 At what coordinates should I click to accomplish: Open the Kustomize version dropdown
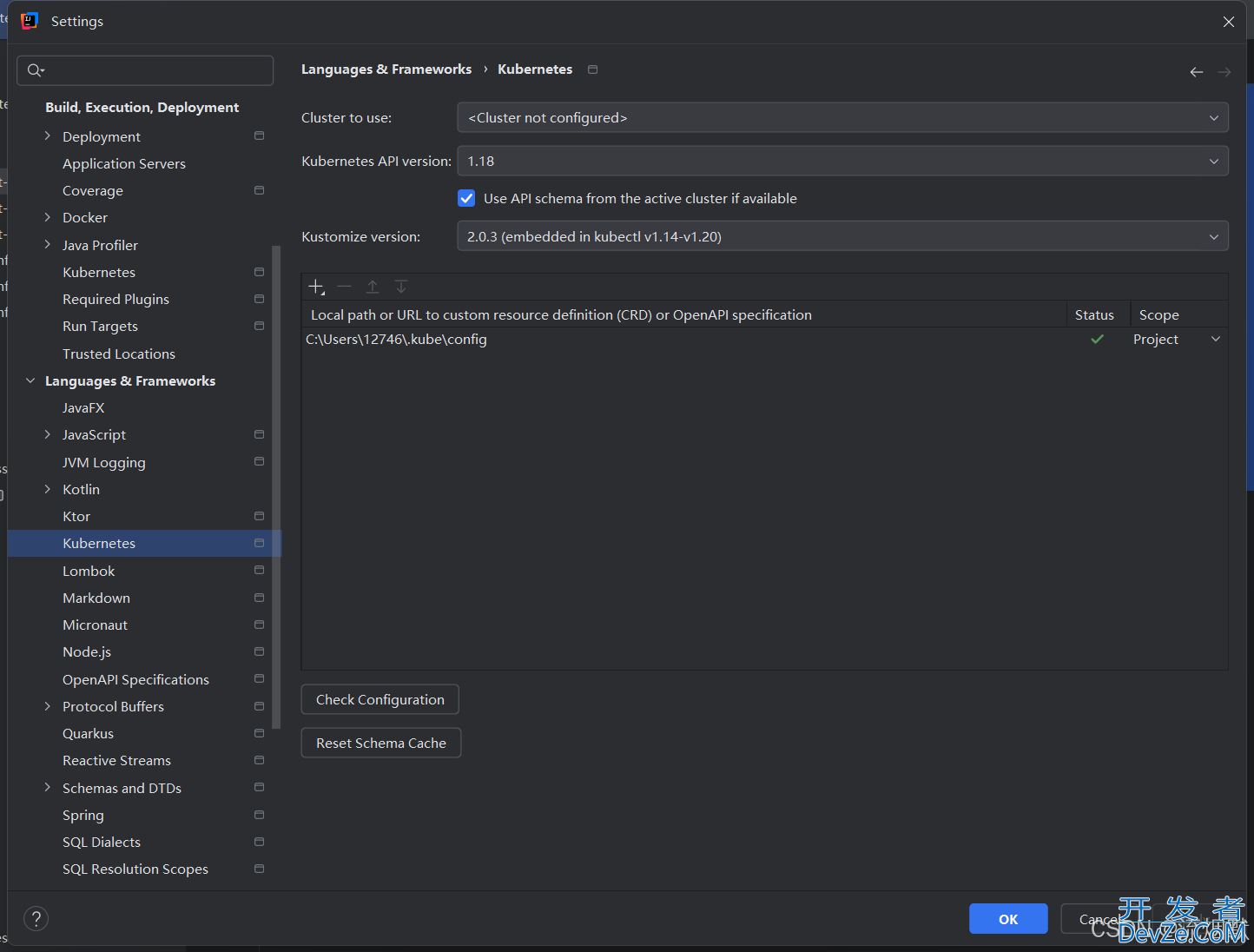click(x=842, y=236)
